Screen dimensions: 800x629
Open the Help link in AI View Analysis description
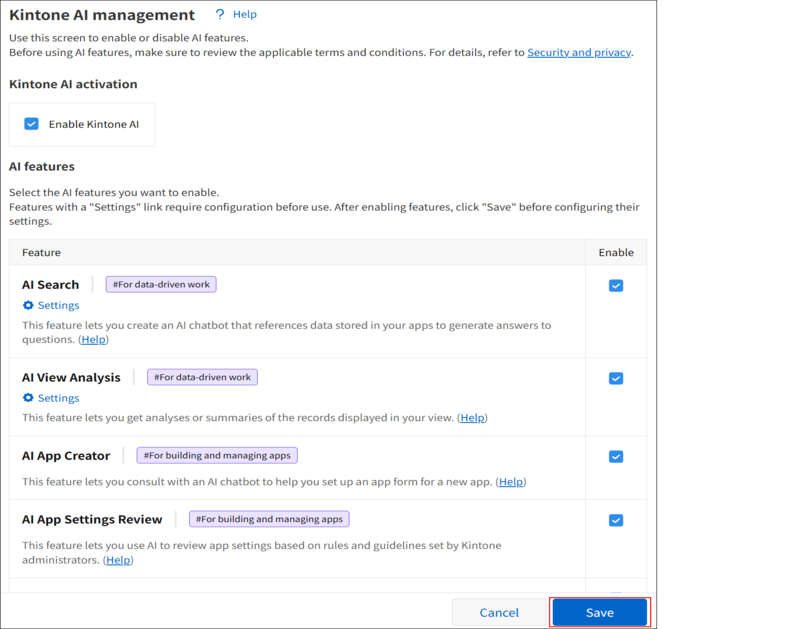click(x=472, y=417)
